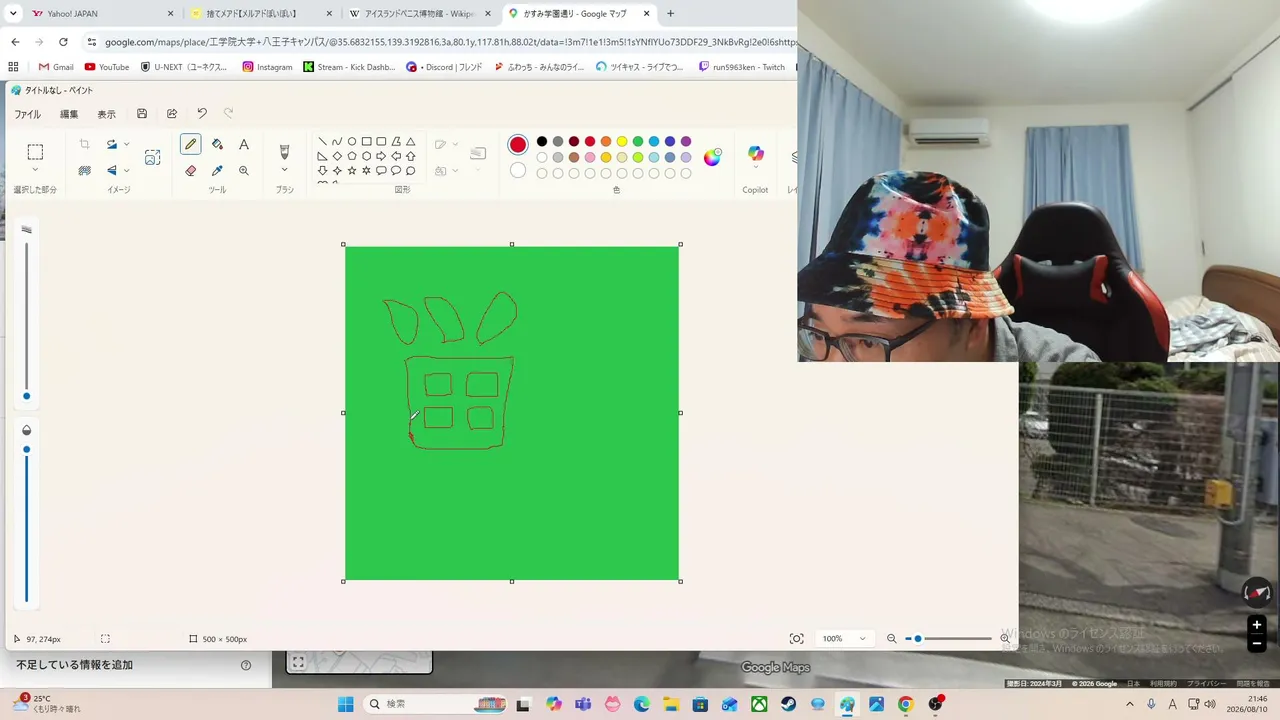Click the taskbar search box
The image size is (1280, 720).
pos(433,704)
